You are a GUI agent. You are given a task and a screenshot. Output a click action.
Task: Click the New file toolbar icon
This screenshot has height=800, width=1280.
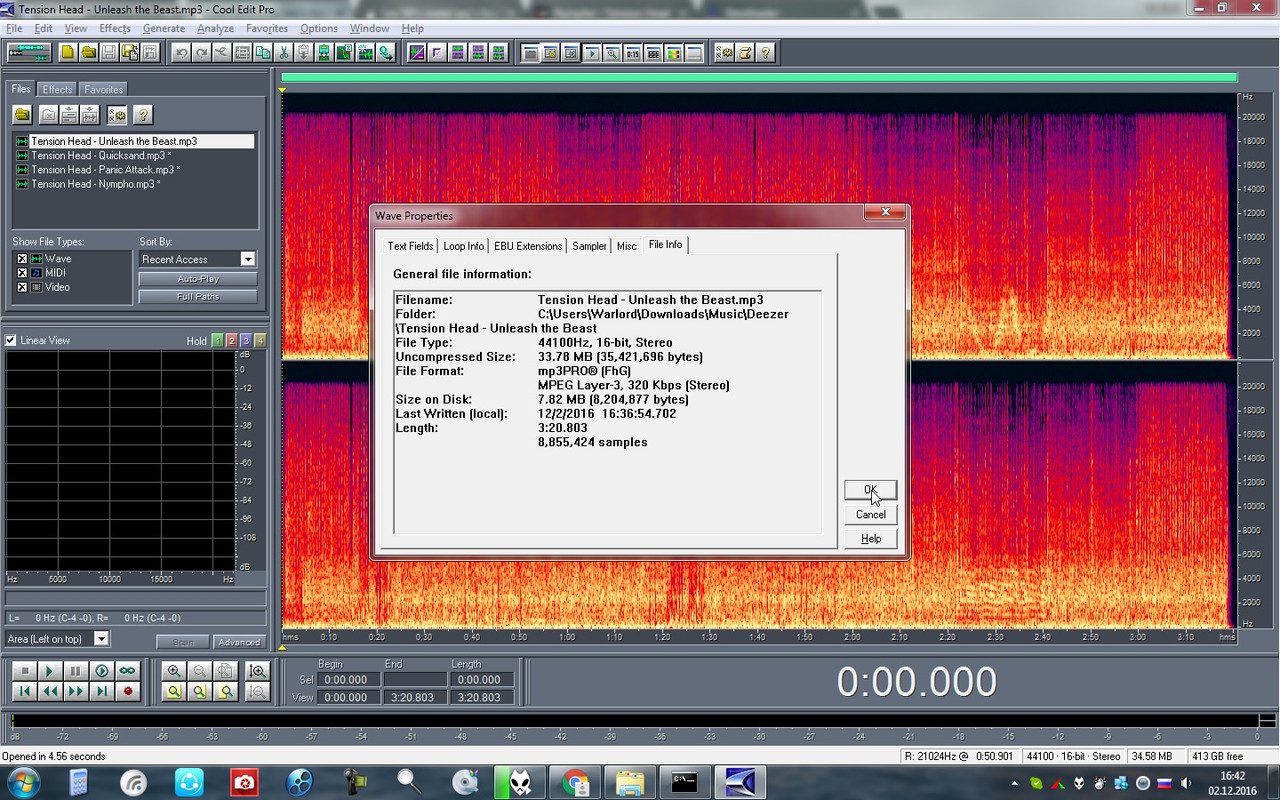68,52
